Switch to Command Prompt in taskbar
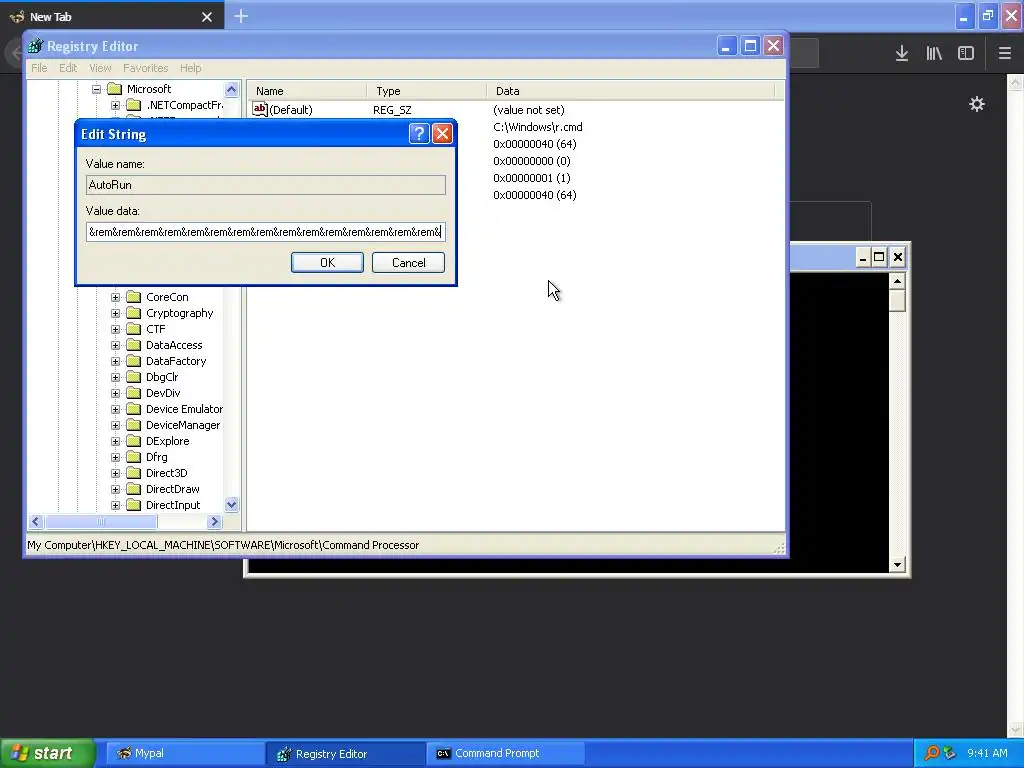This screenshot has width=1024, height=768. click(506, 753)
